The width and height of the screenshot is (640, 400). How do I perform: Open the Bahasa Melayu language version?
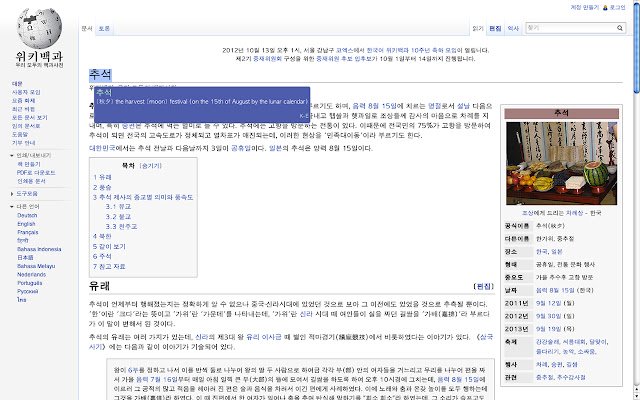[36, 266]
